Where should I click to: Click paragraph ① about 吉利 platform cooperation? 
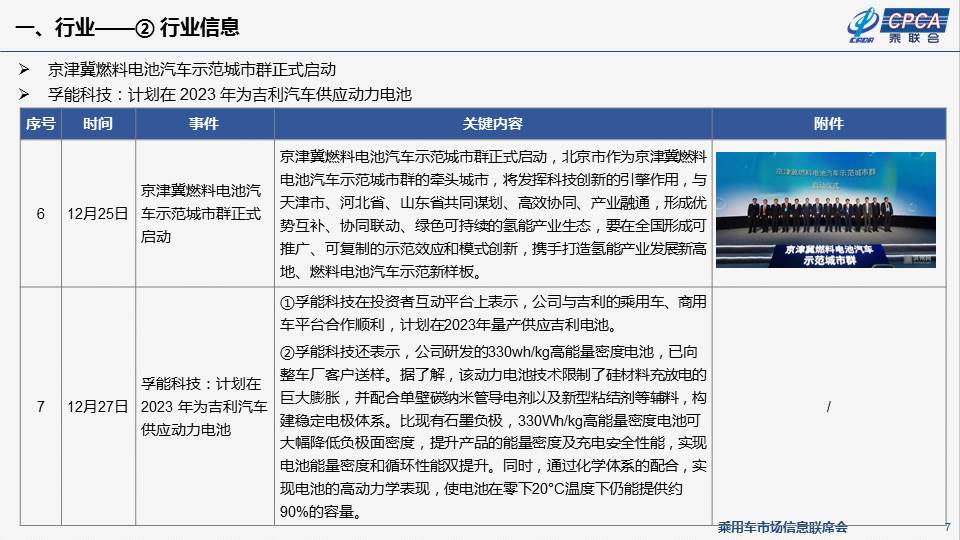click(493, 313)
